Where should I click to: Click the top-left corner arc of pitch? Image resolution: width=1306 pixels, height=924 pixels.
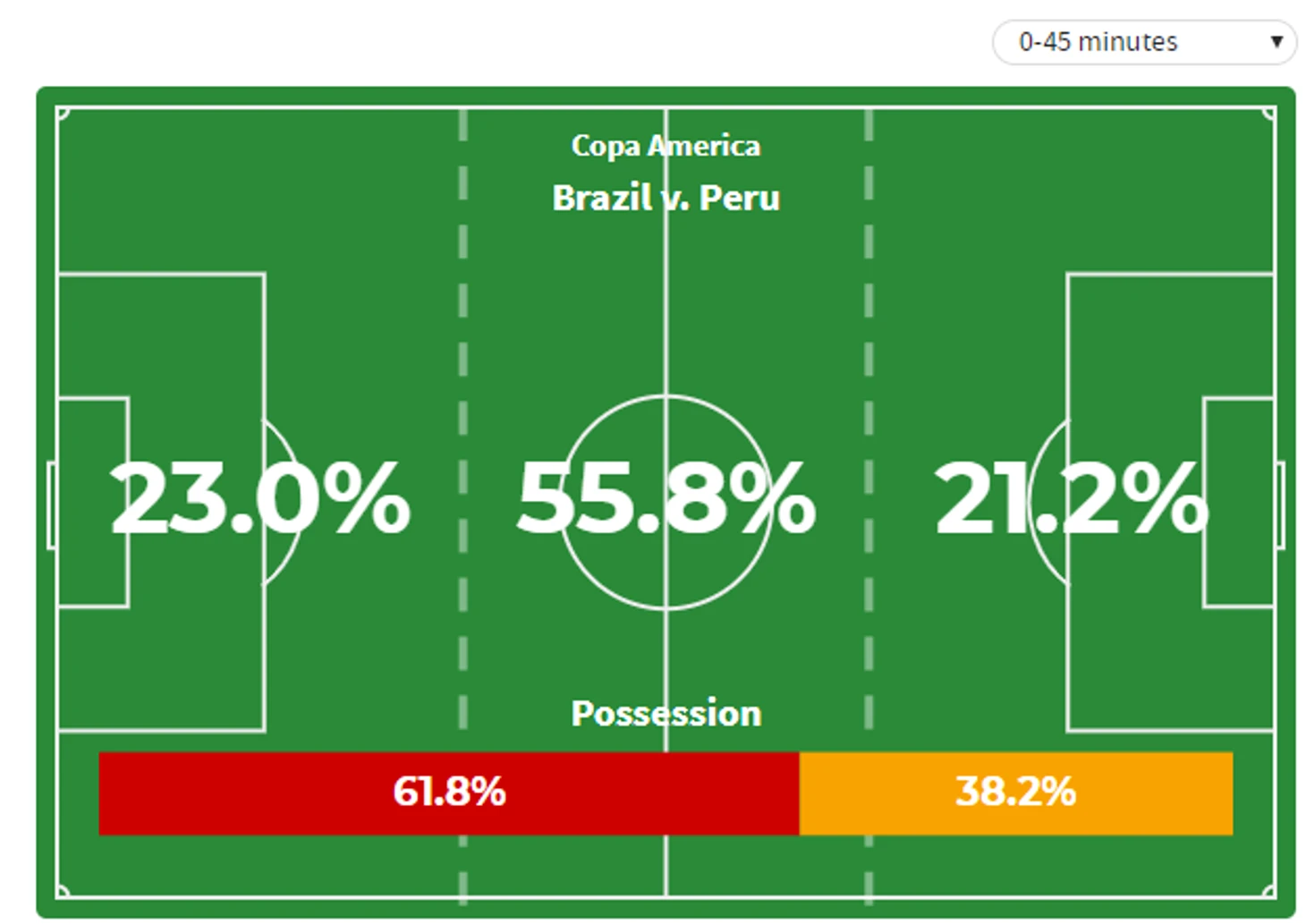63,114
